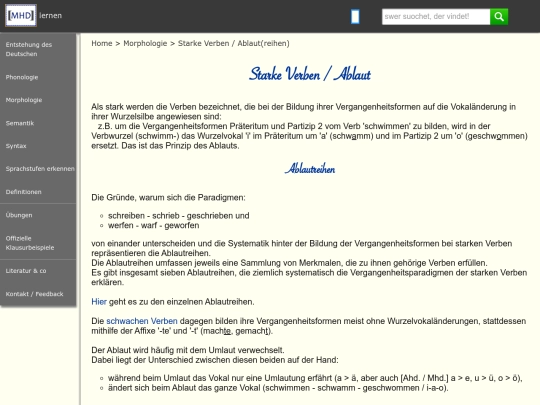Click 'Es gibt insgesamt sieben Ablautreihen' sentence

click(309, 277)
